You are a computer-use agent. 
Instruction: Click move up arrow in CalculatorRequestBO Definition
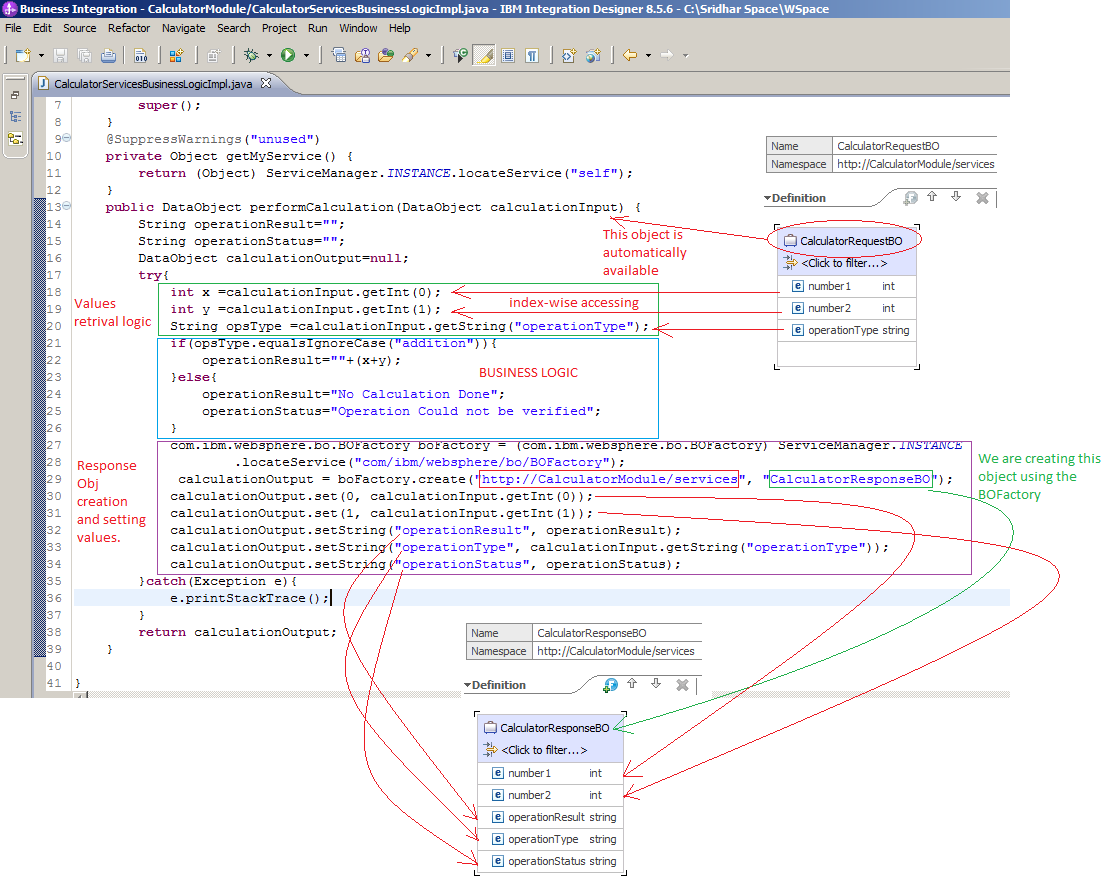coord(932,197)
